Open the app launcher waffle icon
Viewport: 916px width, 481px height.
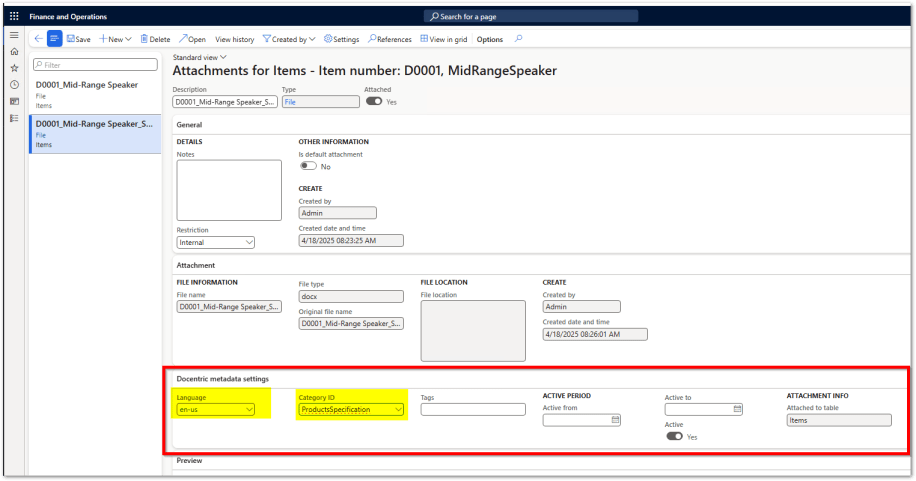14,17
